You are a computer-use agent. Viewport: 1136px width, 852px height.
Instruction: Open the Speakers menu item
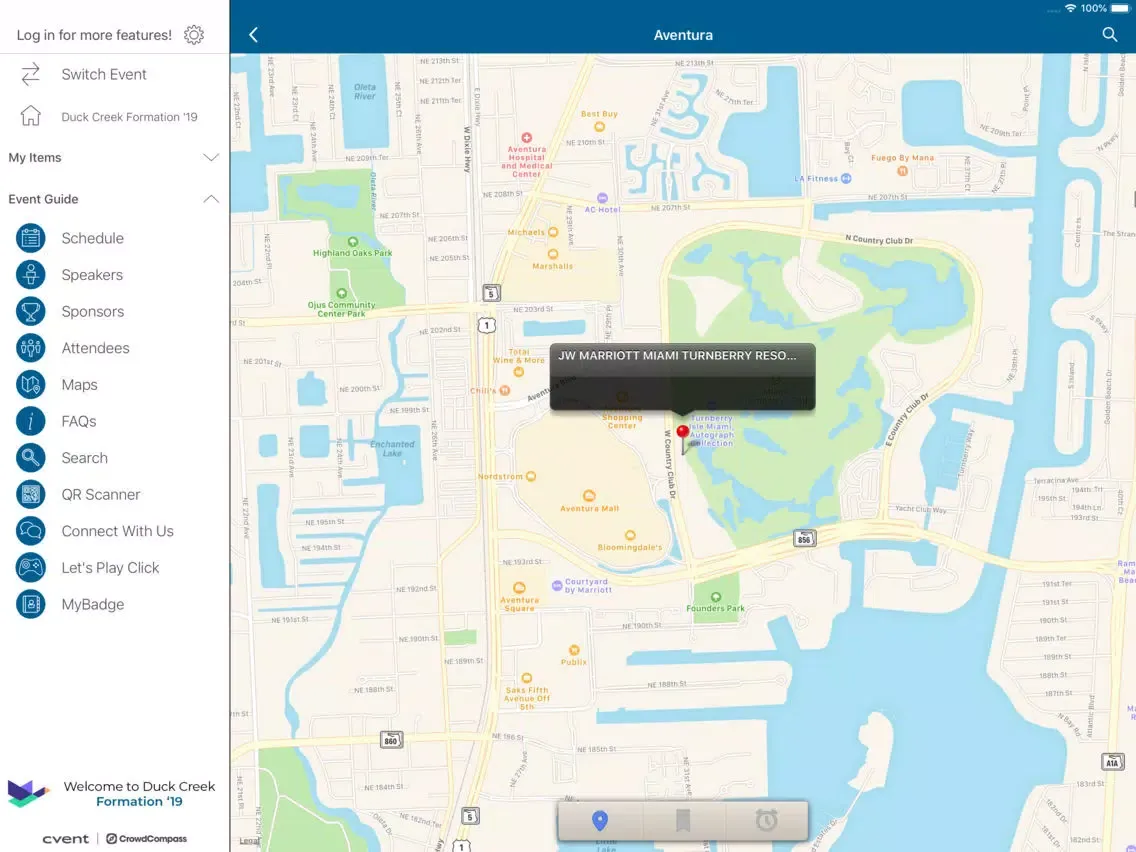[x=92, y=275]
